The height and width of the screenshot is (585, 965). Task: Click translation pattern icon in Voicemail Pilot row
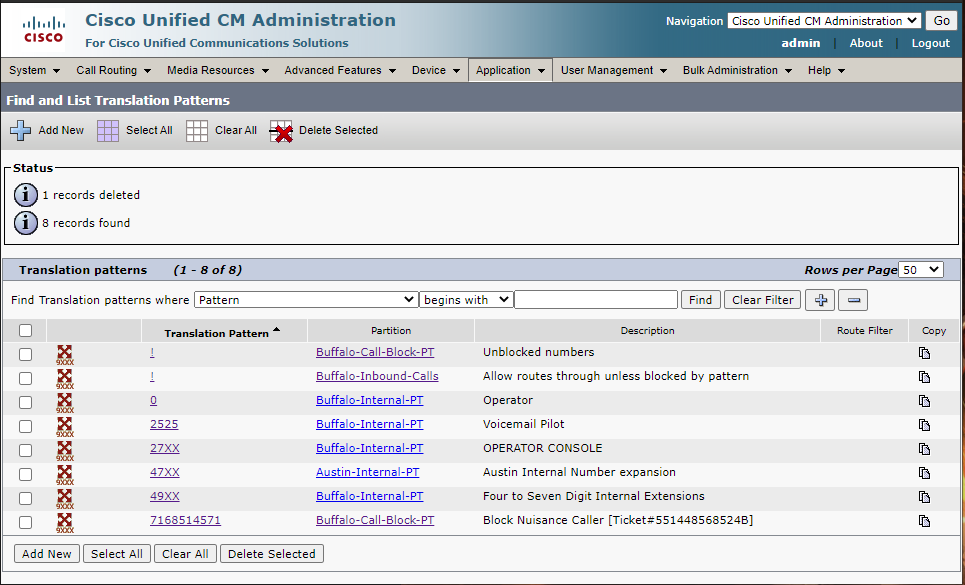65,426
